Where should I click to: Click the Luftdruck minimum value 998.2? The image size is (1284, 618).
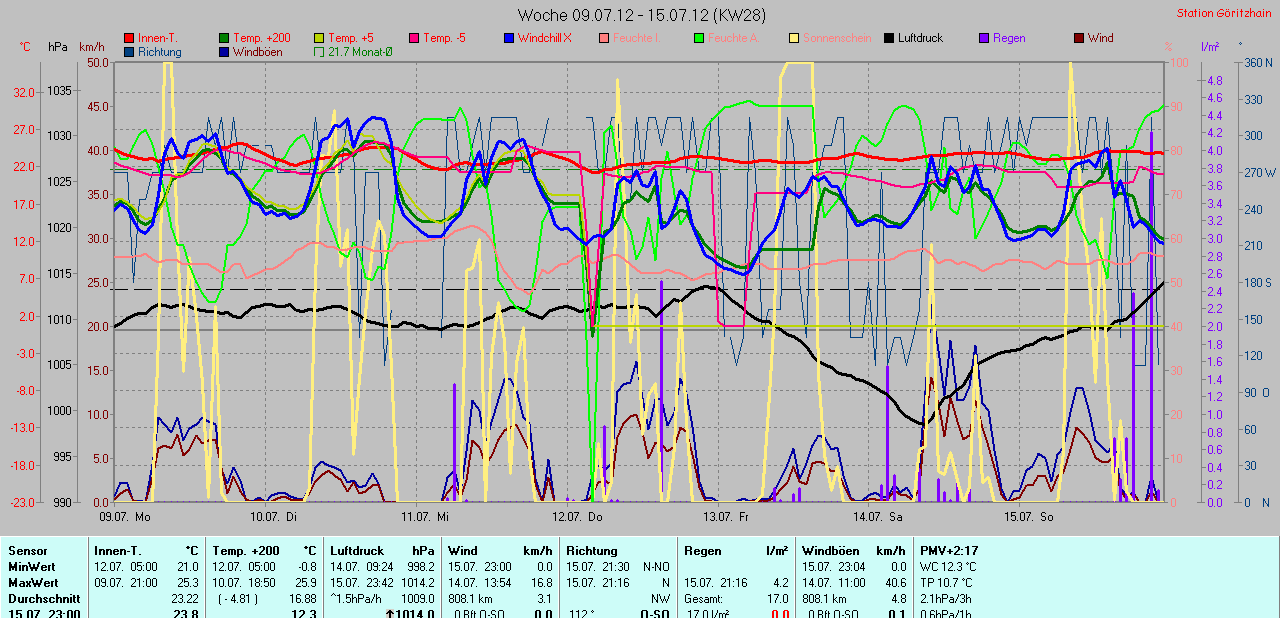(x=420, y=567)
